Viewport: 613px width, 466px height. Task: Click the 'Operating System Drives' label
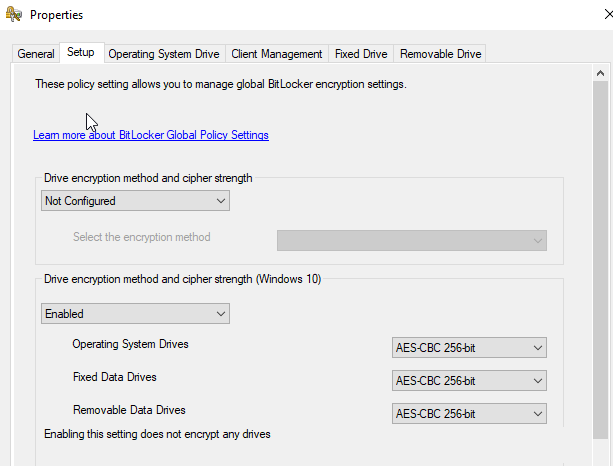pos(130,344)
